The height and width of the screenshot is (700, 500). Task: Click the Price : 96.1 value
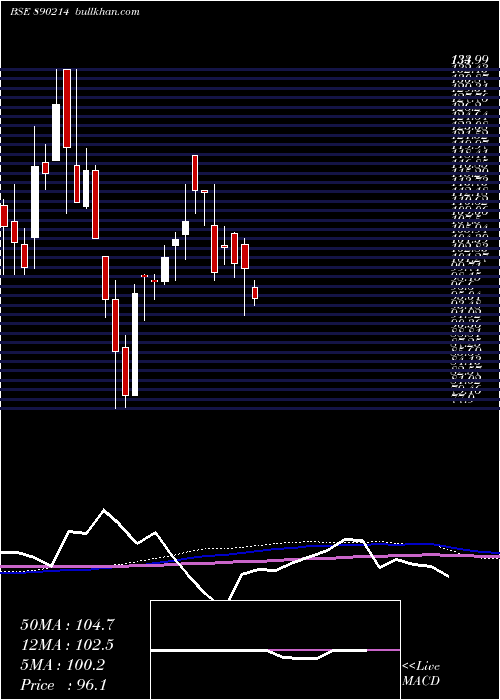pos(63,685)
